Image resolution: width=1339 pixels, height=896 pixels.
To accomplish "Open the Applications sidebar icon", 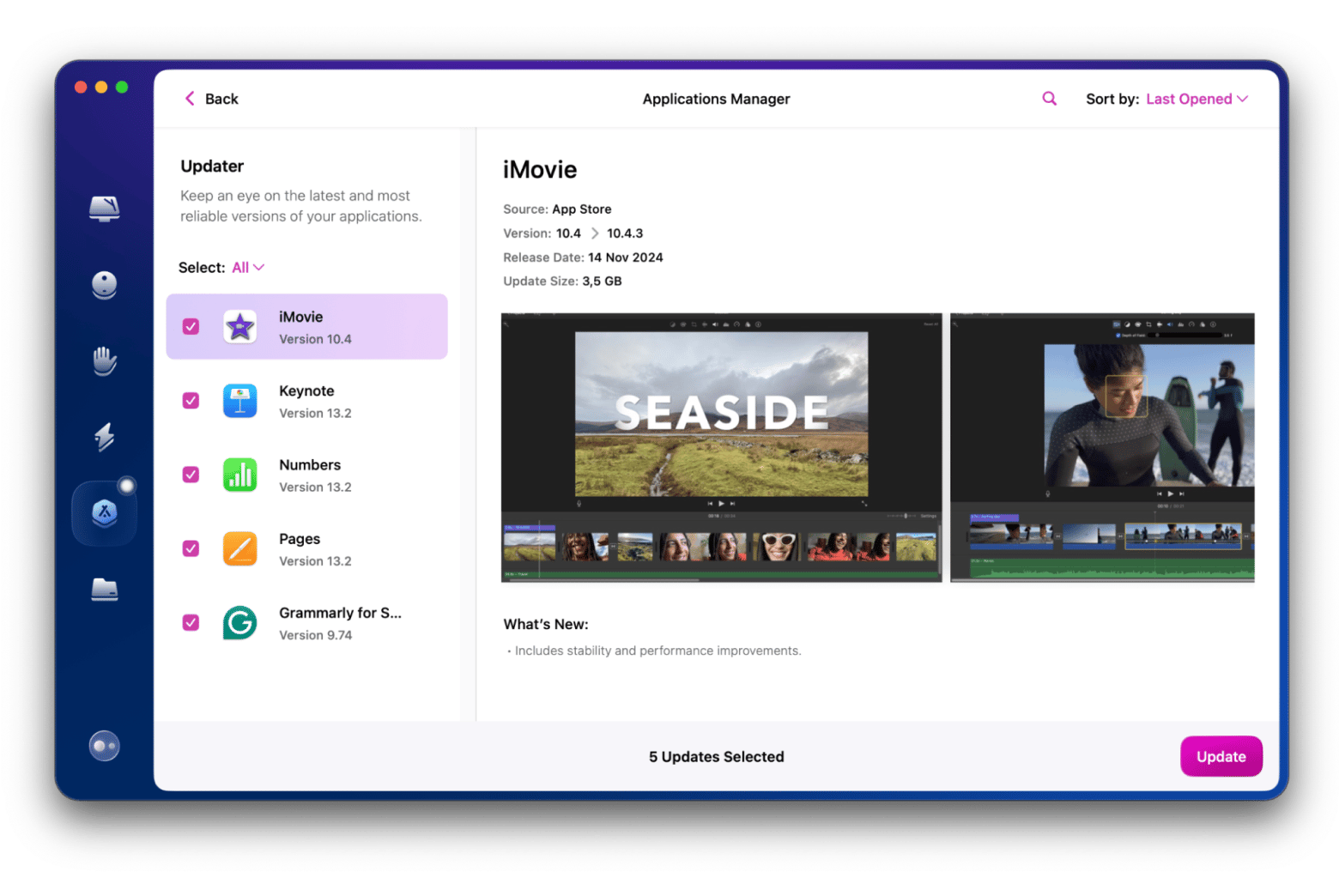I will (x=104, y=513).
